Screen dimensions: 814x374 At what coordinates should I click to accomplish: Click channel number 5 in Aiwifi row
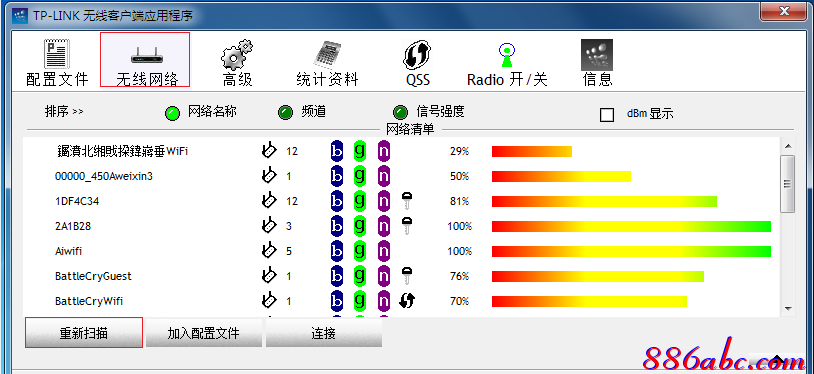pos(289,251)
